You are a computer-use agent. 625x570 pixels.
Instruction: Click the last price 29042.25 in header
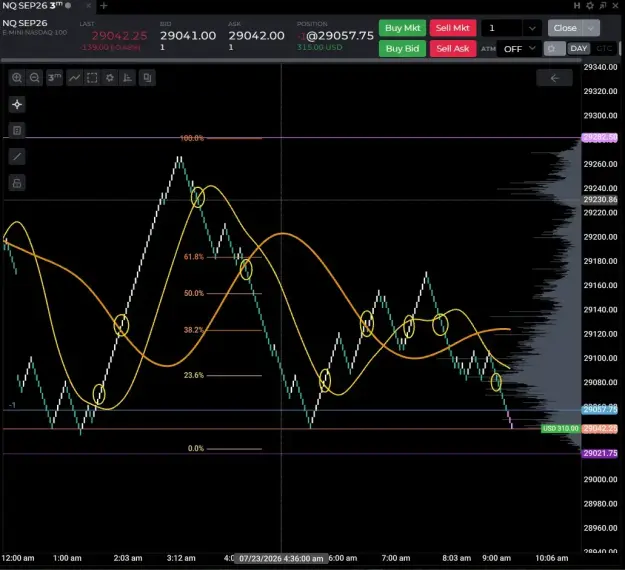coord(120,35)
